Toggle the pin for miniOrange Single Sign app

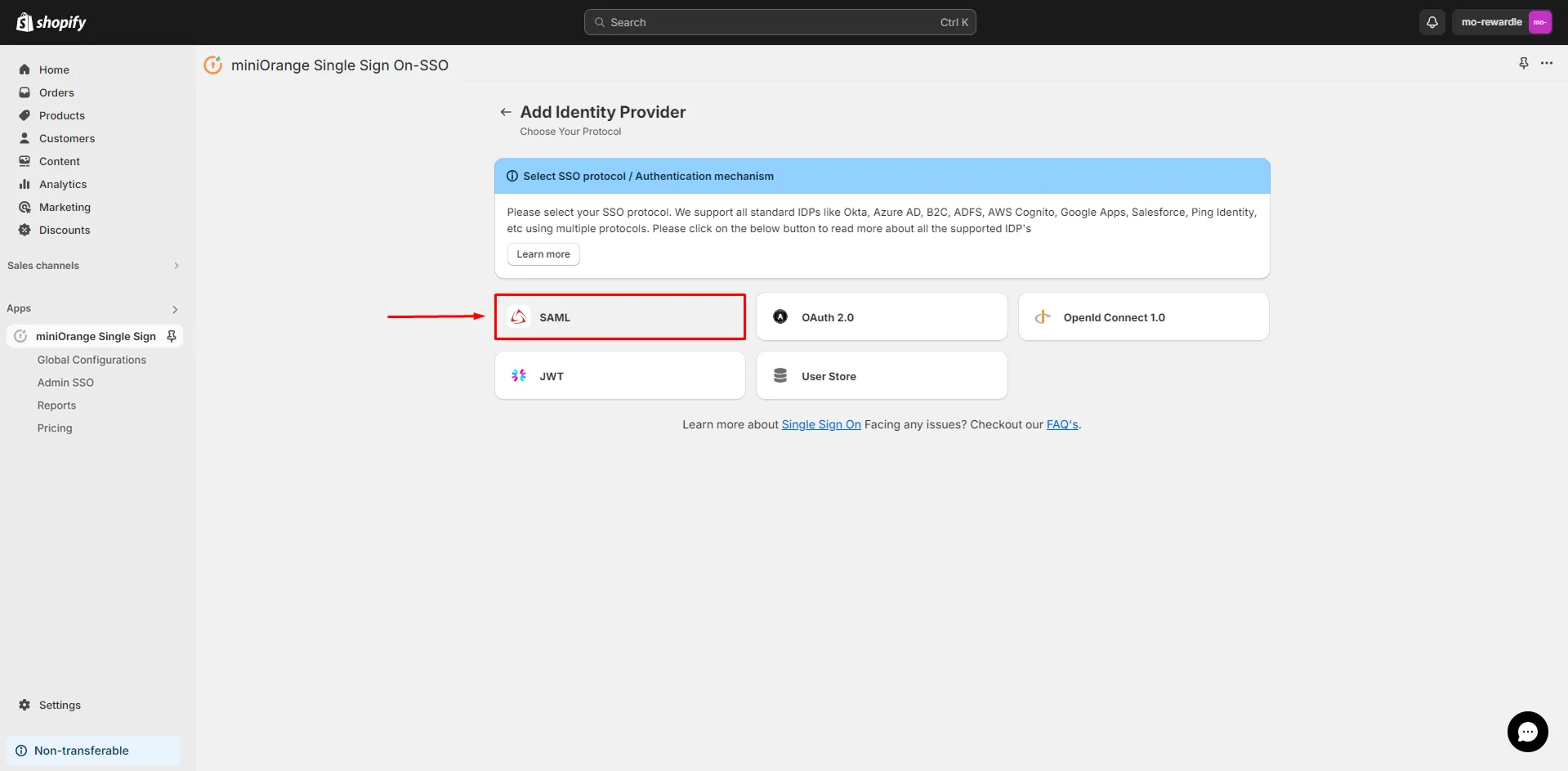[x=172, y=335]
